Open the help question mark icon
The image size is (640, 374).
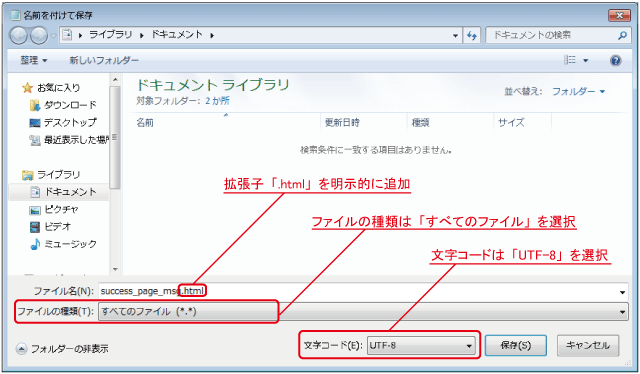point(616,61)
